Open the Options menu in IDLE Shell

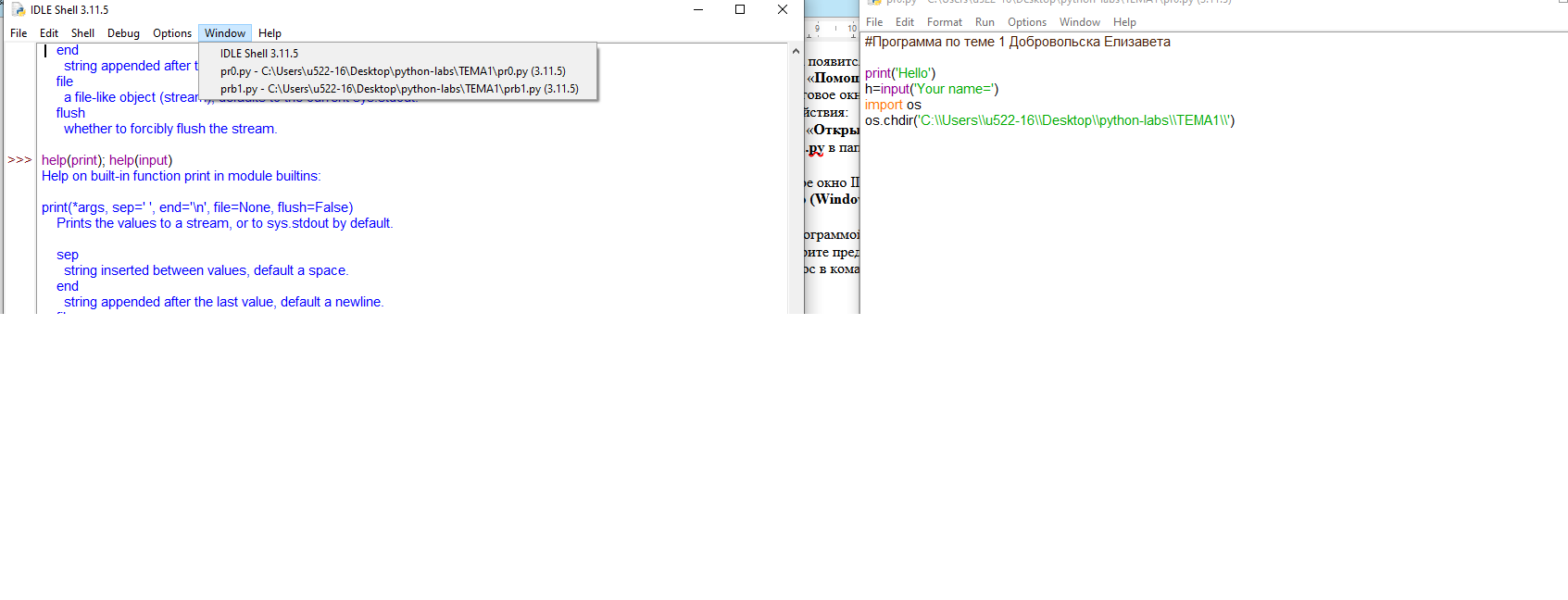click(x=172, y=33)
